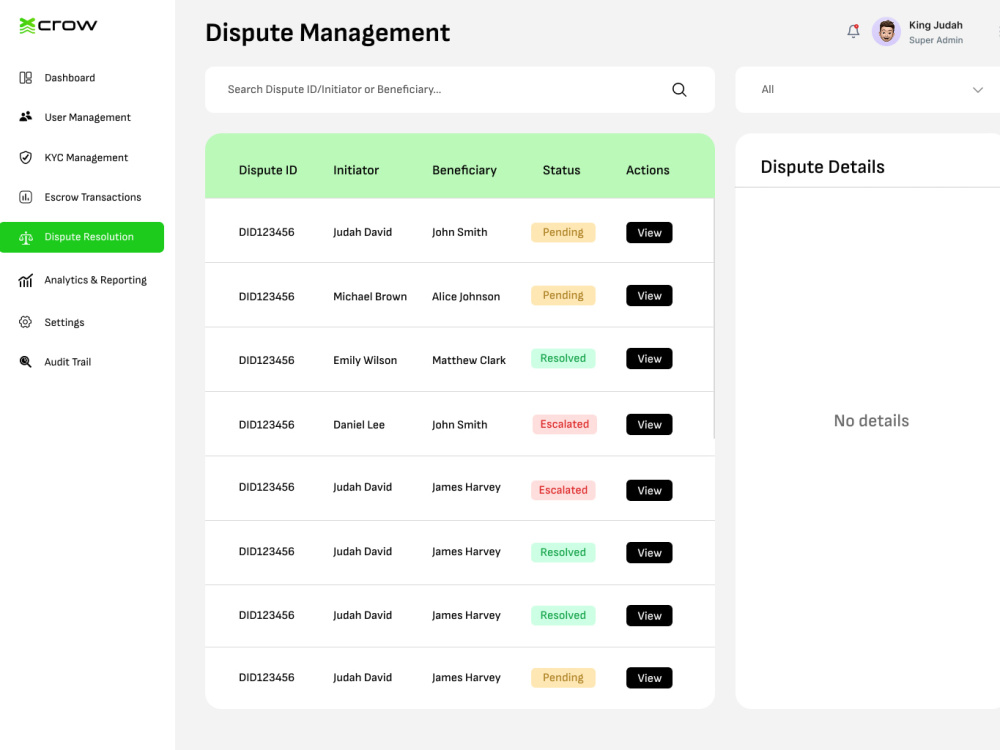Click the Escrow Transactions chart icon

(26, 197)
